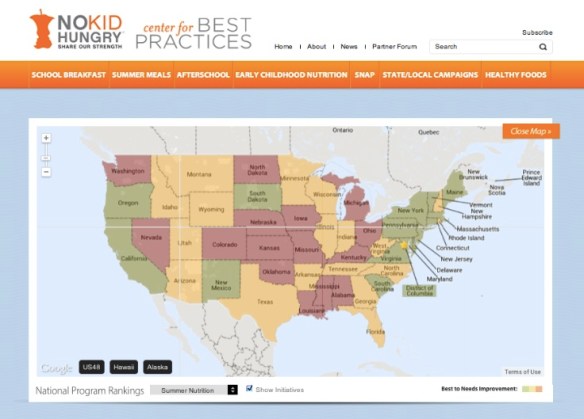Click the Connecticut callout label
Image resolution: width=584 pixels, height=419 pixels.
pos(453,248)
